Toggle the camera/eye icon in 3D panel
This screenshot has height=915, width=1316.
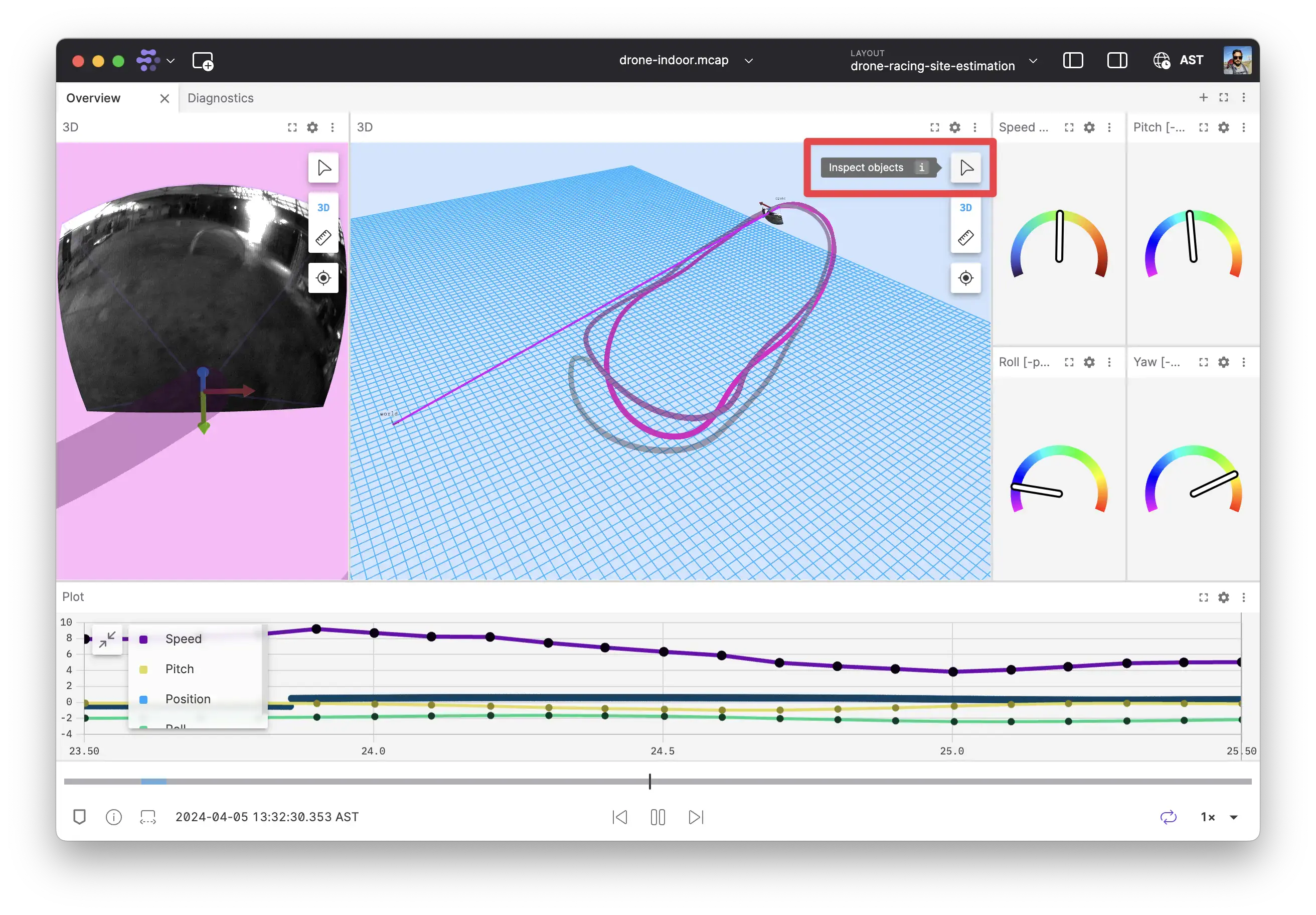(965, 278)
